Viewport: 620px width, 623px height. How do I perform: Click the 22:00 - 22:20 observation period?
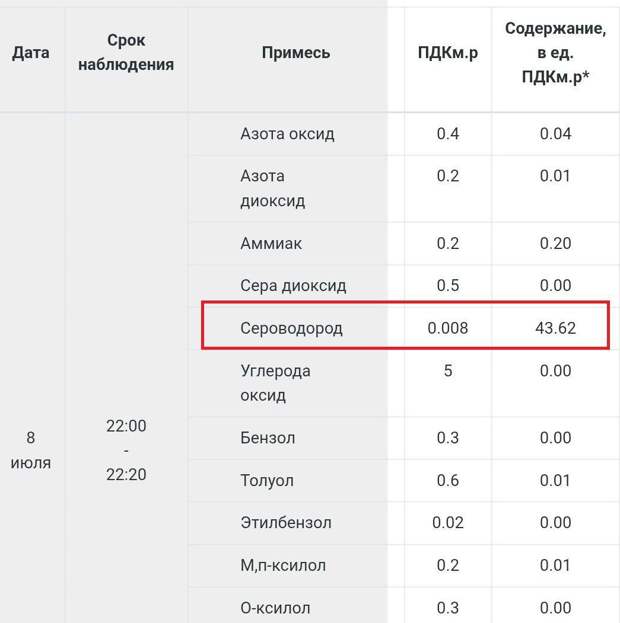point(126,450)
